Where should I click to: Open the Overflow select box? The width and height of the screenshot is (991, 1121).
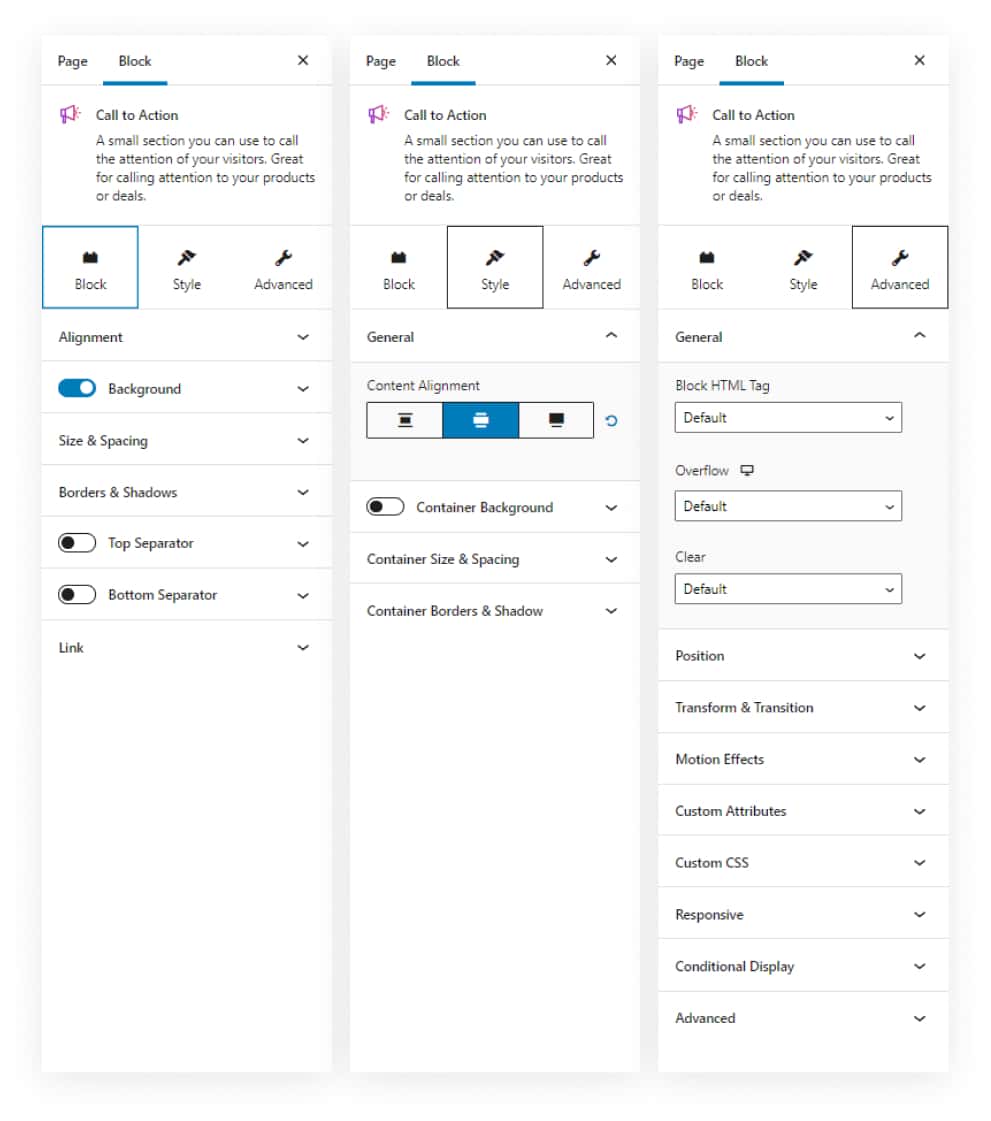[788, 506]
